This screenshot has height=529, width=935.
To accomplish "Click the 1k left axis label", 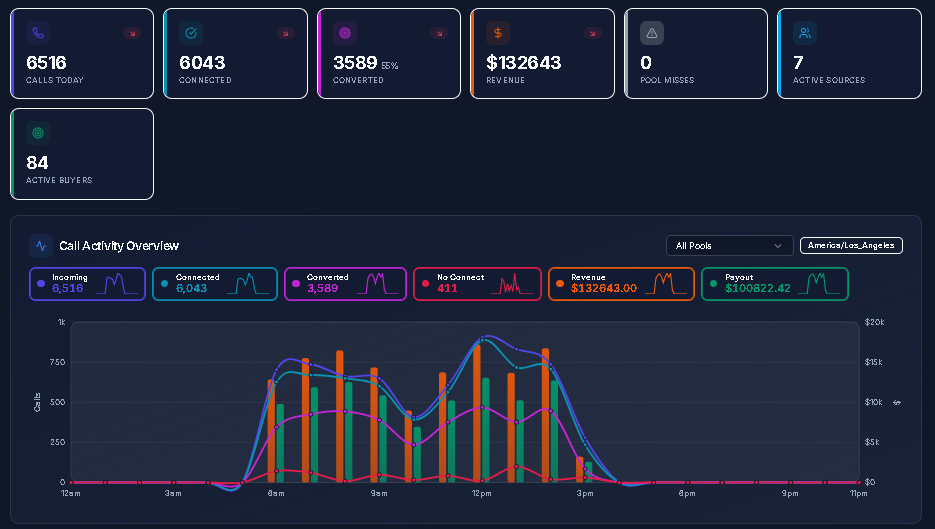I will (61, 322).
